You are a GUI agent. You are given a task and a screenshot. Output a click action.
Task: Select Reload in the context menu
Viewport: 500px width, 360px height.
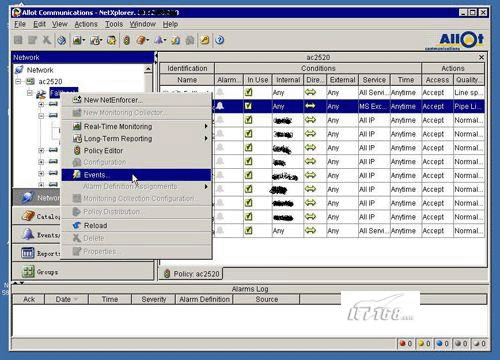[x=136, y=226]
